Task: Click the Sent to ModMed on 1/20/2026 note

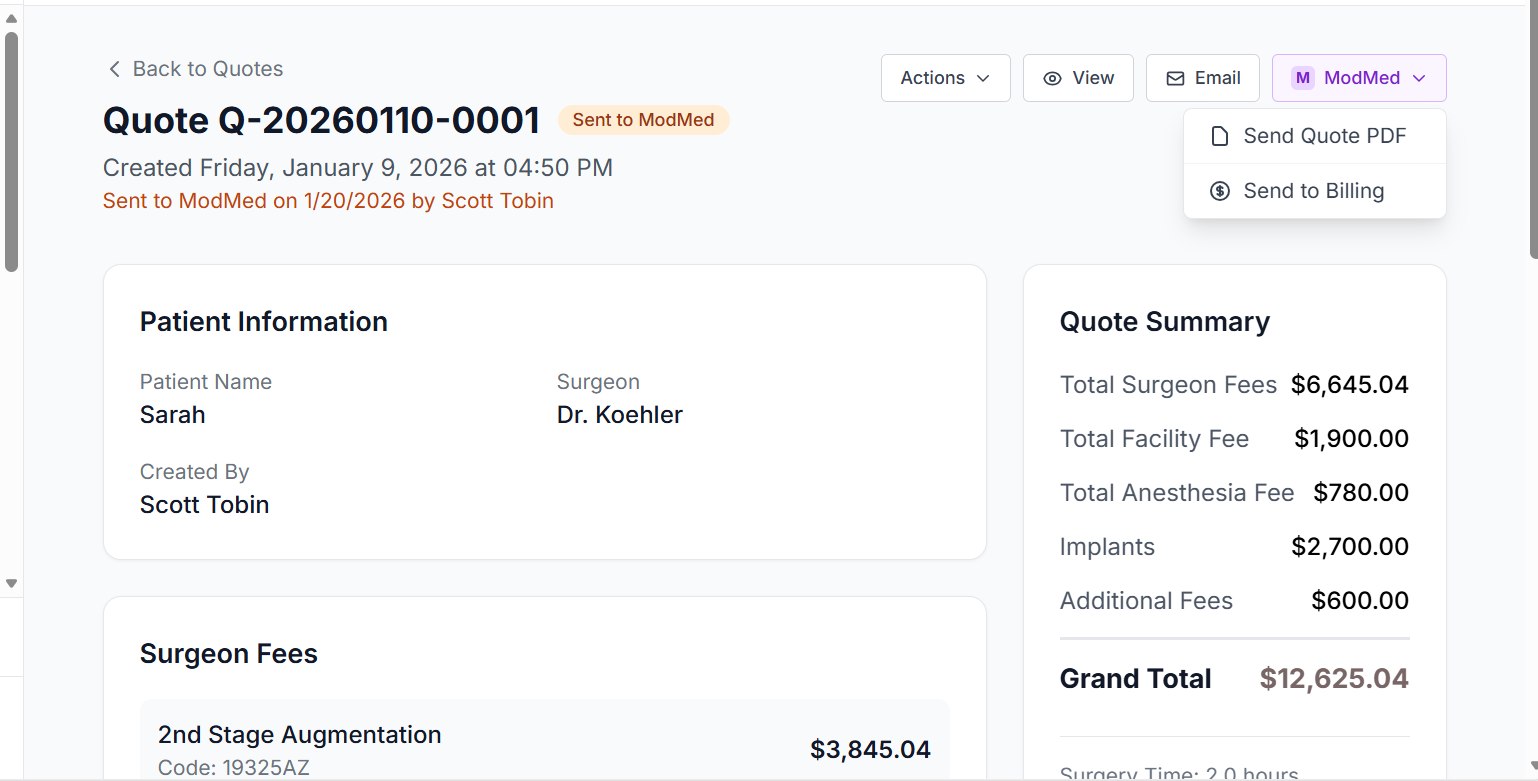Action: (x=328, y=201)
